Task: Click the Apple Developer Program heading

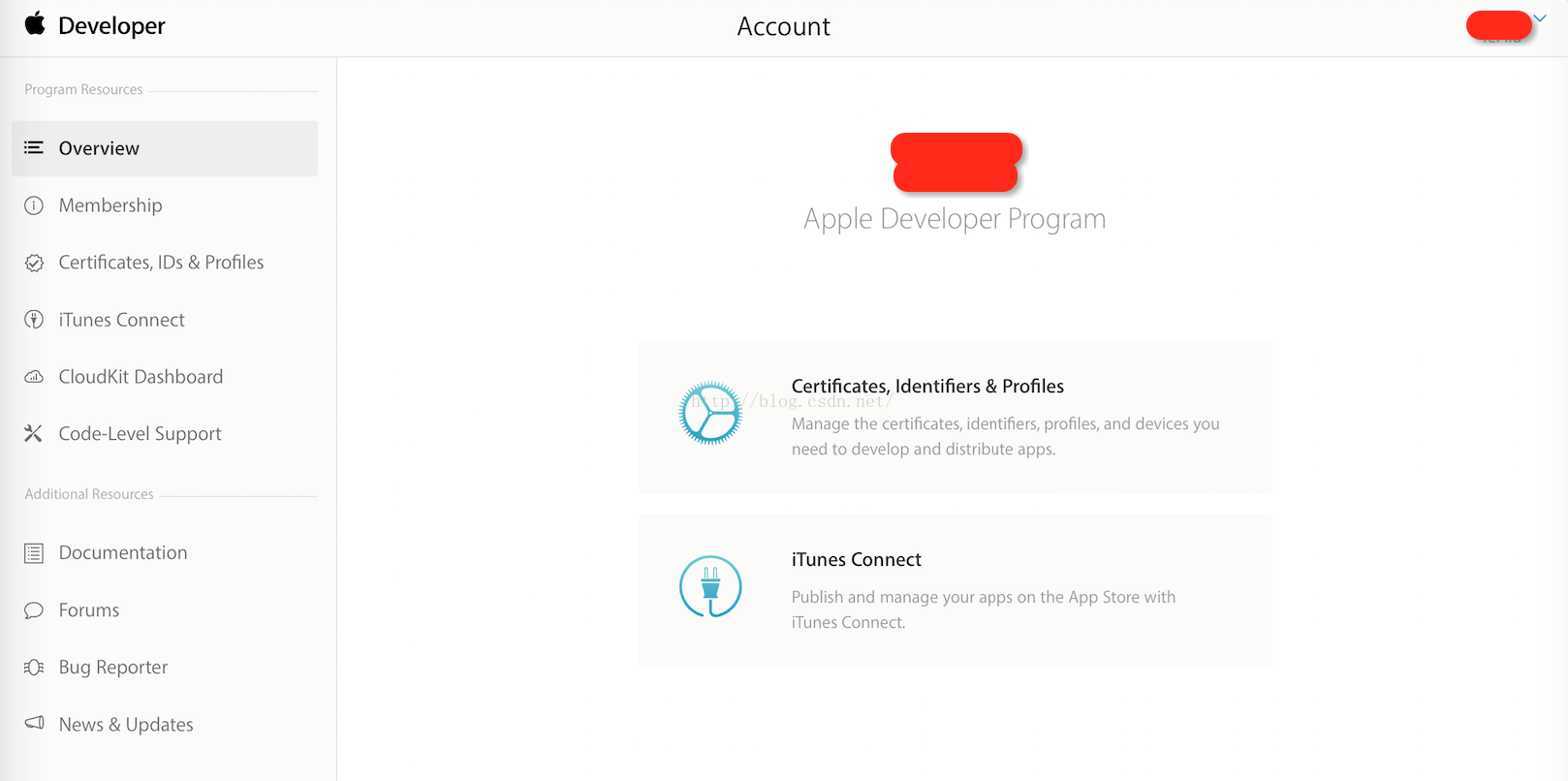Action: [955, 219]
